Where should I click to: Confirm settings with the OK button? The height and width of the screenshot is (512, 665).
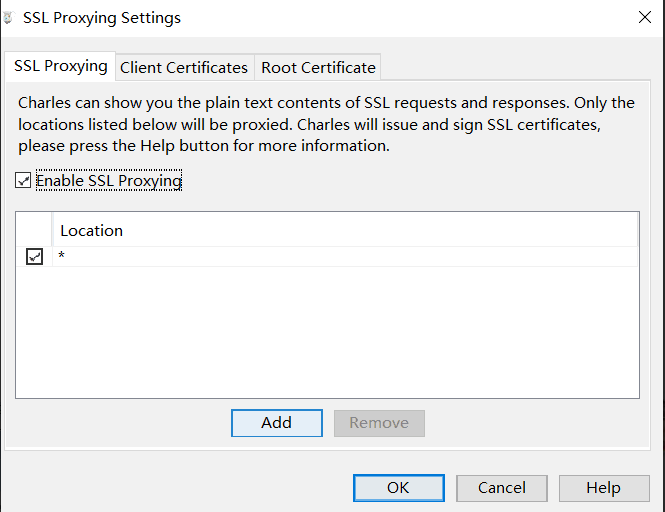399,488
